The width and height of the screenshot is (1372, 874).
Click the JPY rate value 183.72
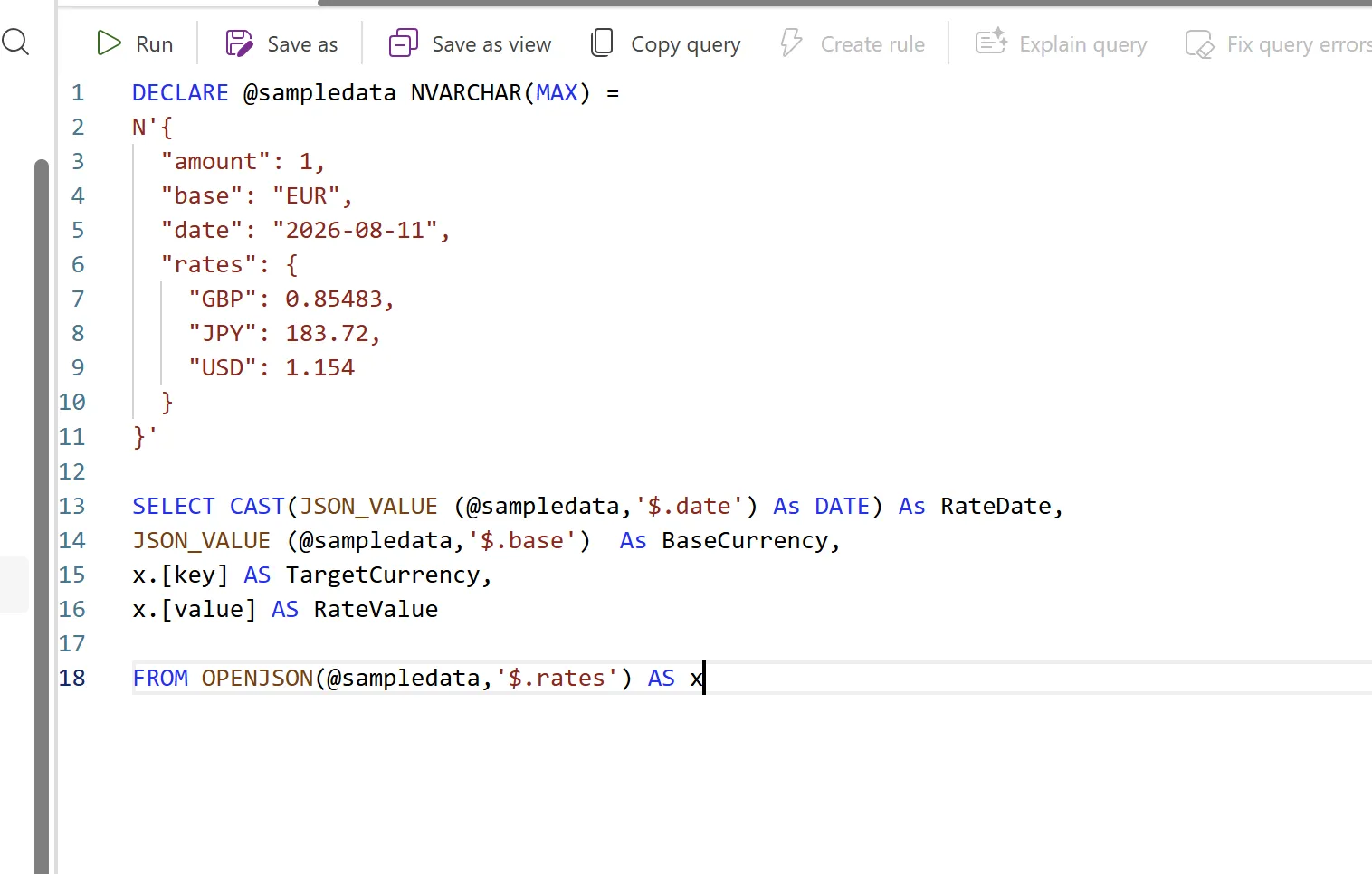pyautogui.click(x=327, y=334)
